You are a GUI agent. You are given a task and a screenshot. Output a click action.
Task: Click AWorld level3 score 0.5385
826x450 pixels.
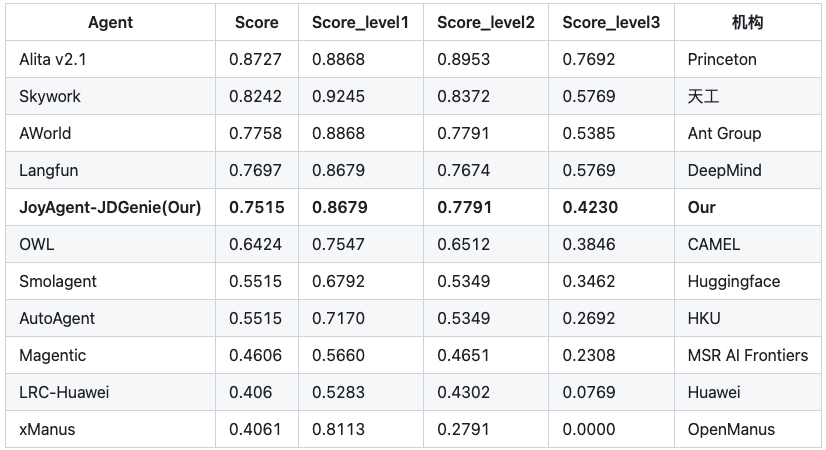[x=588, y=133]
